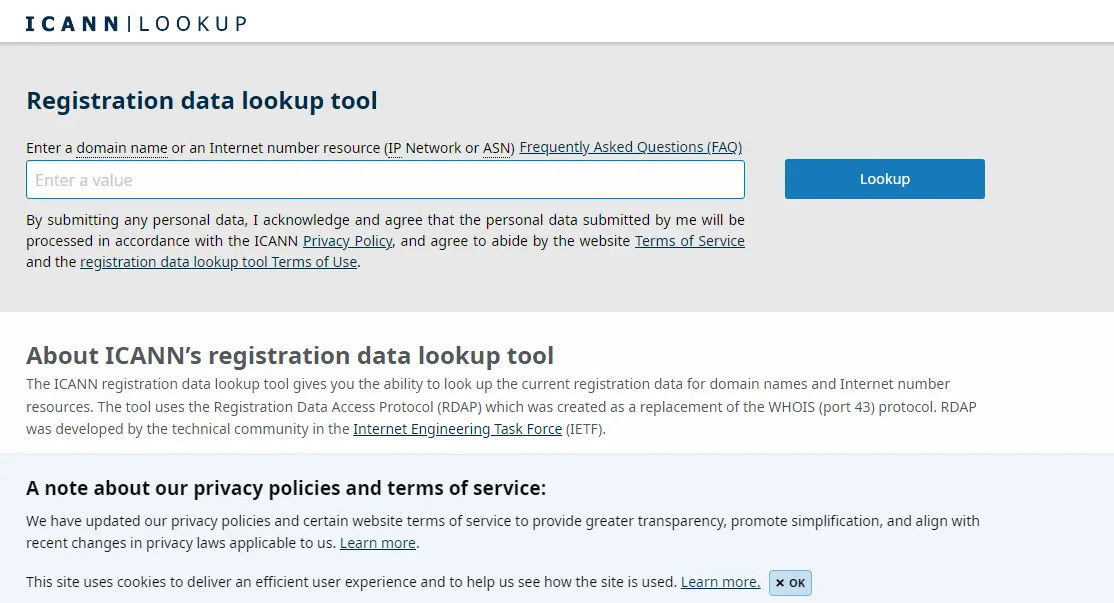Click Registration data lookup tool heading

coord(202,101)
